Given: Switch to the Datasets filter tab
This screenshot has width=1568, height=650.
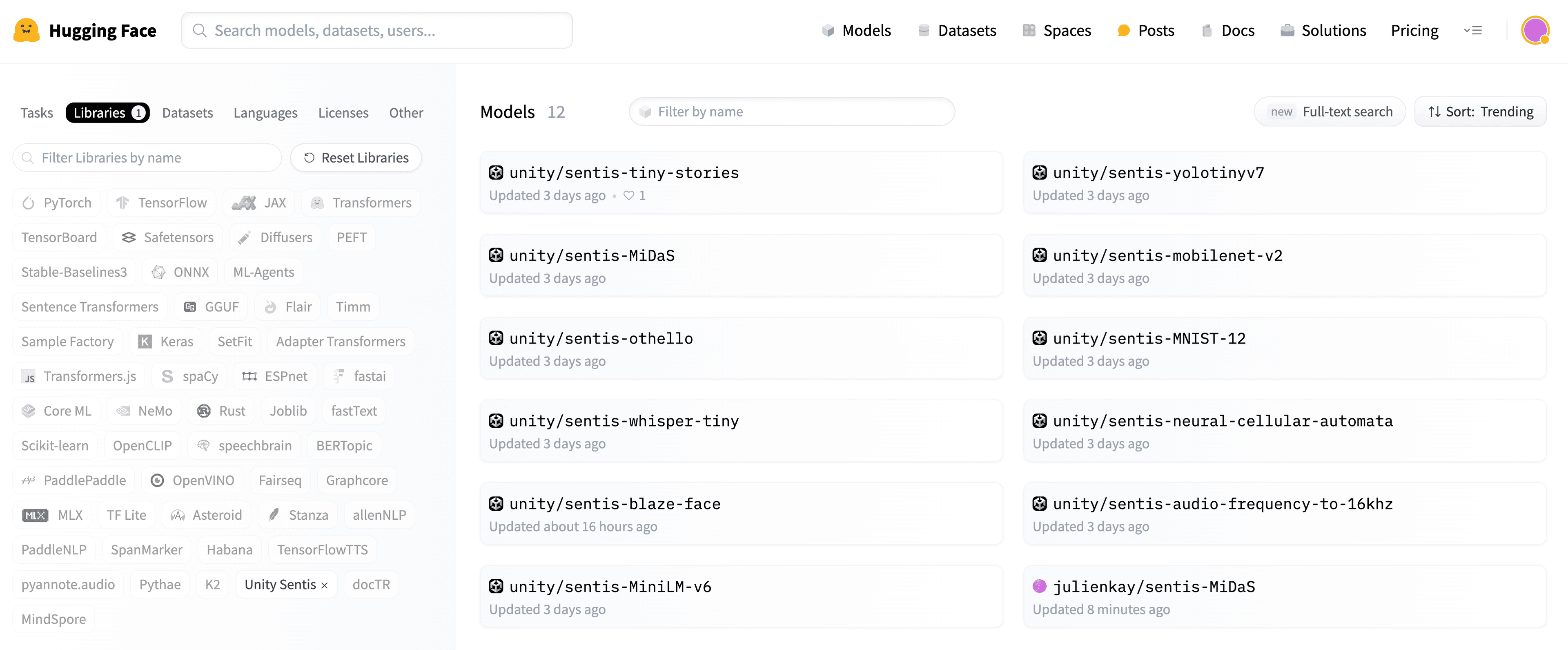Looking at the screenshot, I should pos(187,113).
